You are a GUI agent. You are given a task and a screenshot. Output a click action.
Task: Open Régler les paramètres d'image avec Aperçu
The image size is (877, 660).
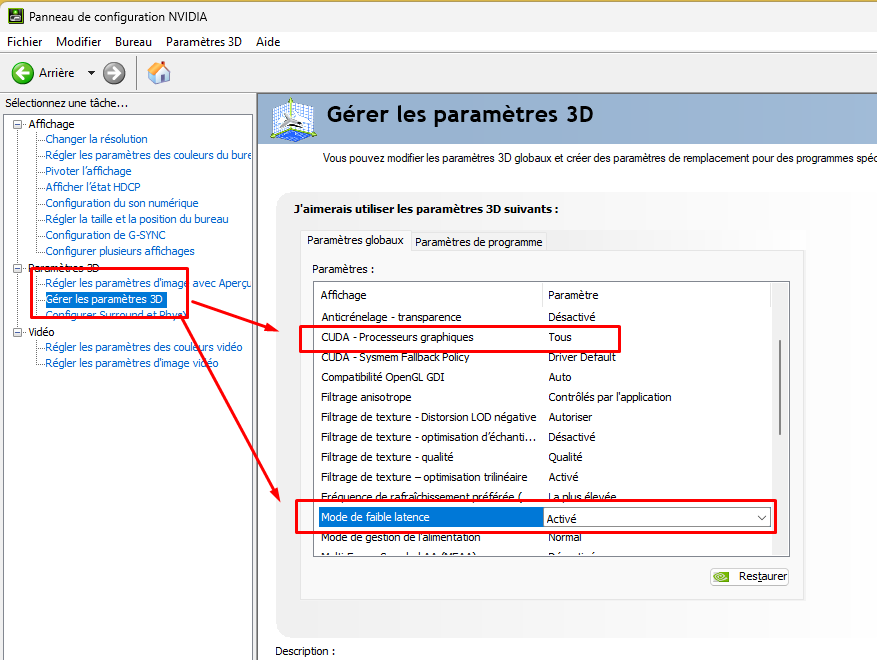148,283
